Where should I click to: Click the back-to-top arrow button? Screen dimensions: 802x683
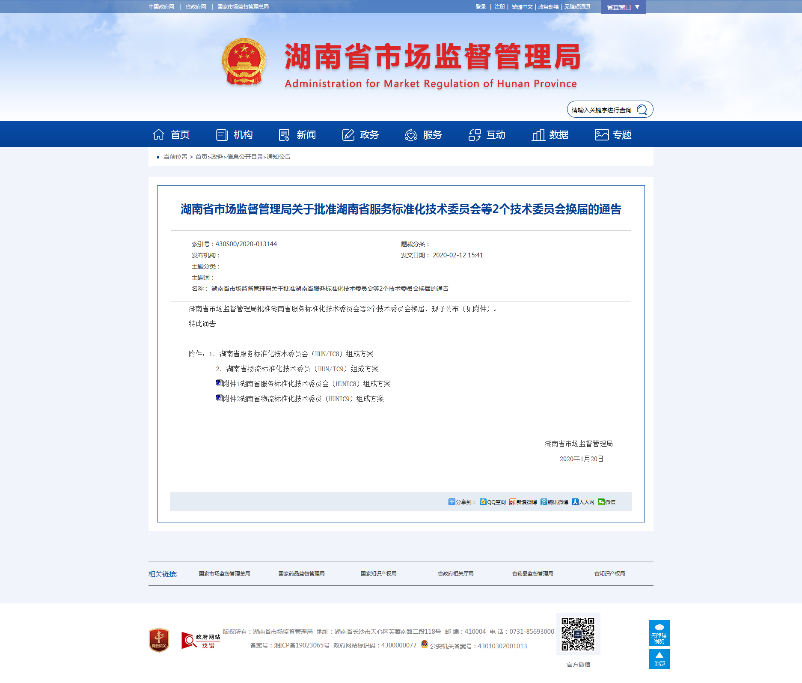pyautogui.click(x=659, y=659)
